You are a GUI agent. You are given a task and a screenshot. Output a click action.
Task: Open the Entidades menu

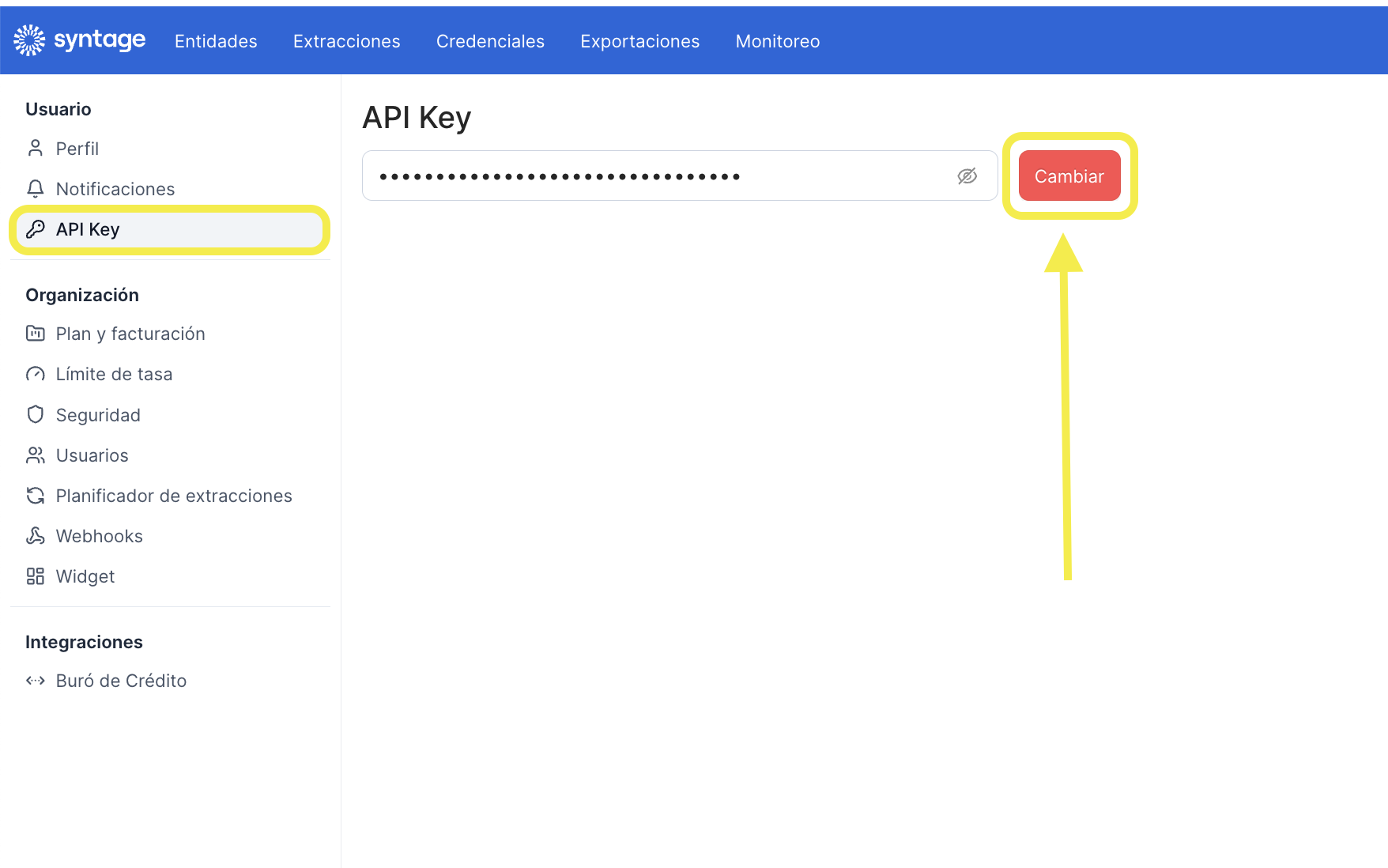[x=216, y=41]
